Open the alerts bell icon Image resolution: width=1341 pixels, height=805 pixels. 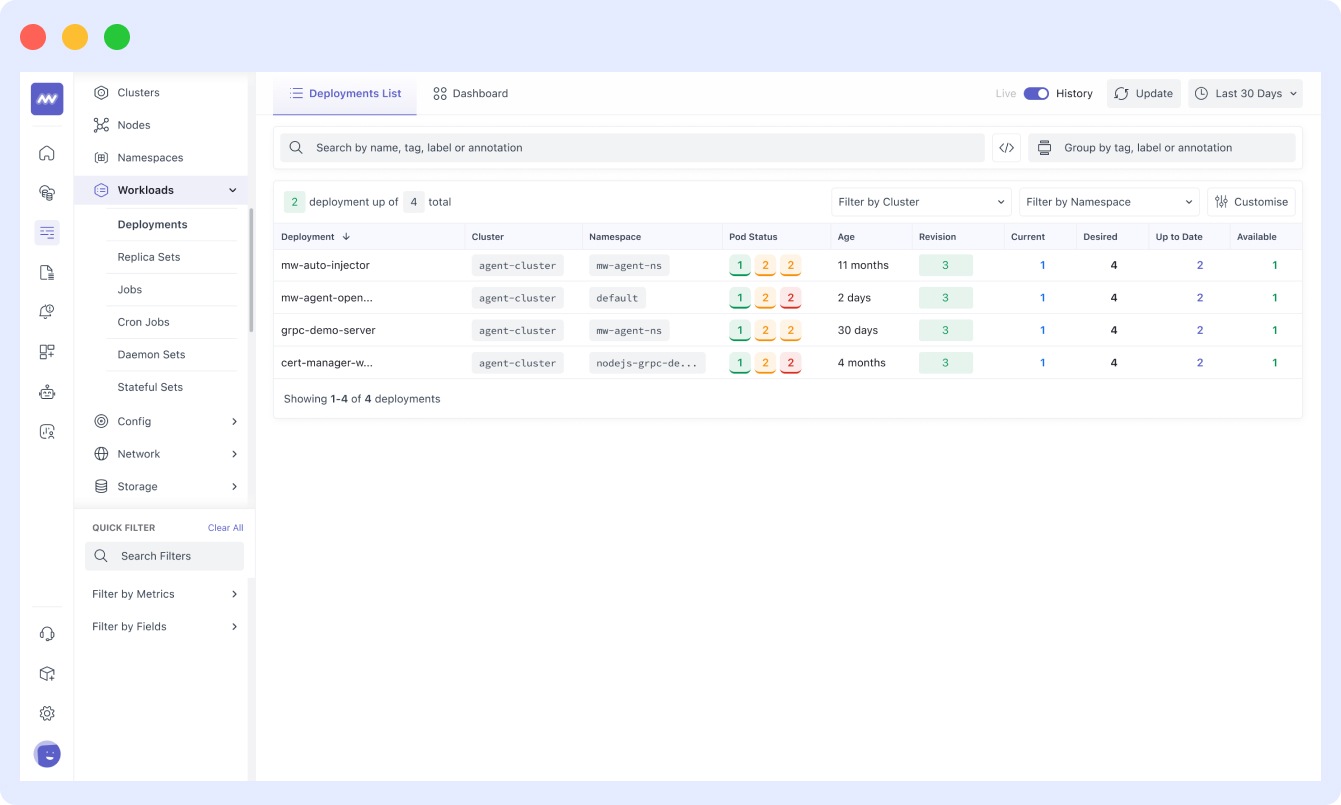[x=46, y=311]
